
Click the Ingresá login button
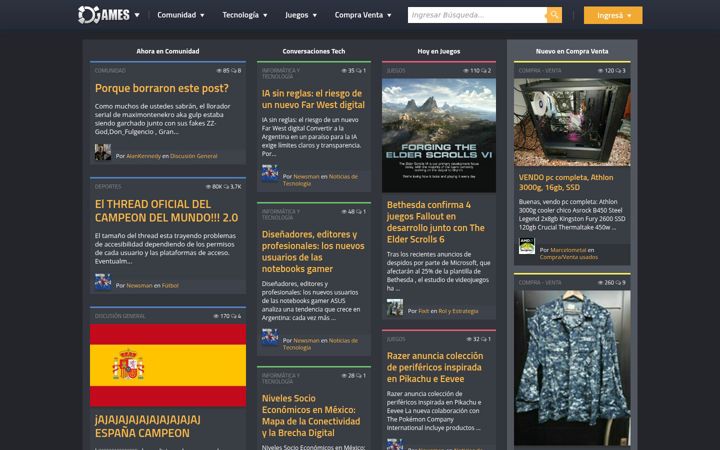(x=613, y=15)
